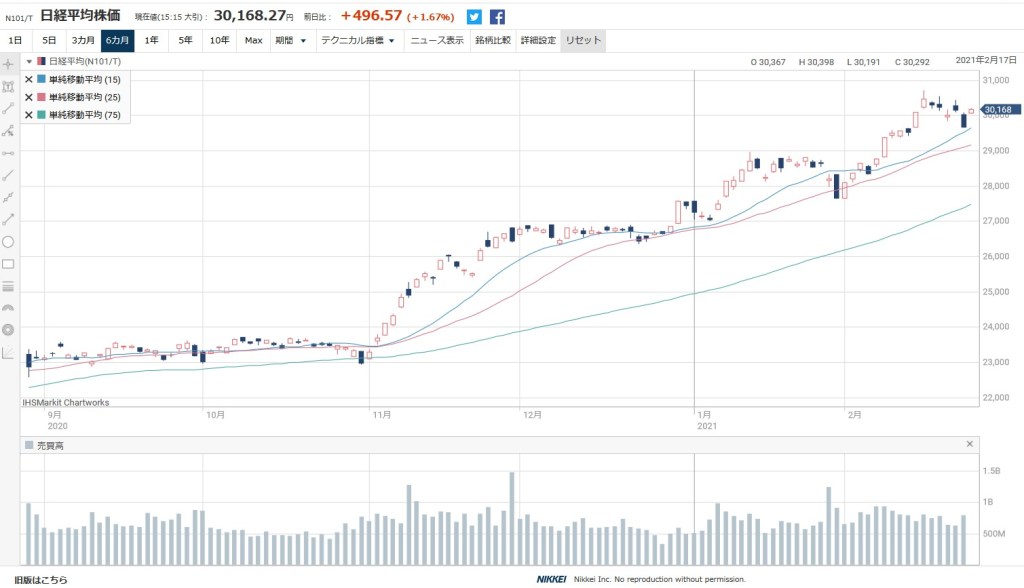Image resolution: width=1024 pixels, height=588 pixels.
Task: Select the crosshair cursor tool
Action: pos(9,64)
